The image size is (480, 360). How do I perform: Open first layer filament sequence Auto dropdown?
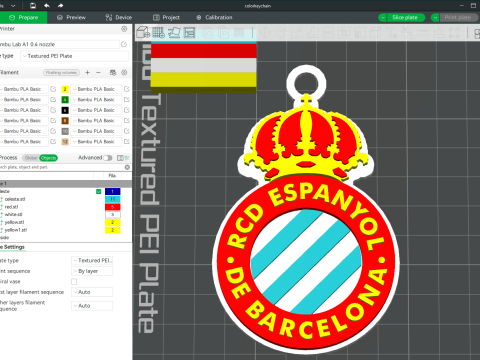[92, 292]
